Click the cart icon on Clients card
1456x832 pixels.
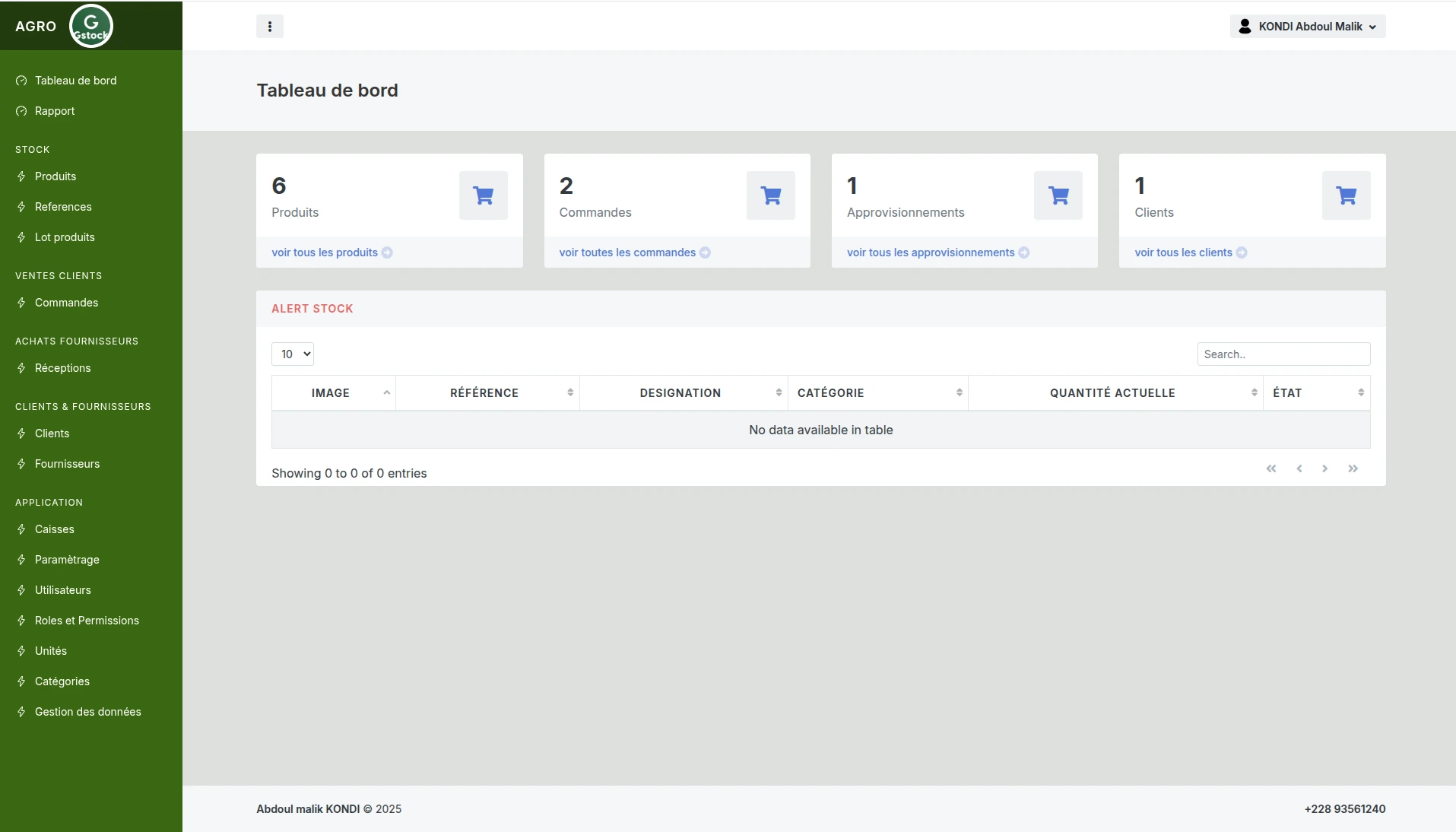1346,195
